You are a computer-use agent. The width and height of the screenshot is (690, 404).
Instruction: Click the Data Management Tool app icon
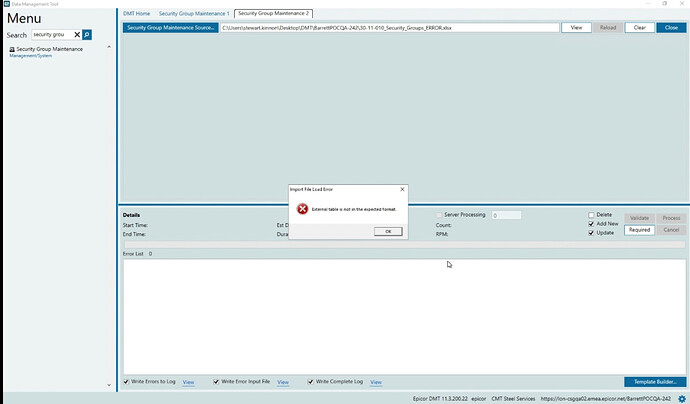[7, 4]
